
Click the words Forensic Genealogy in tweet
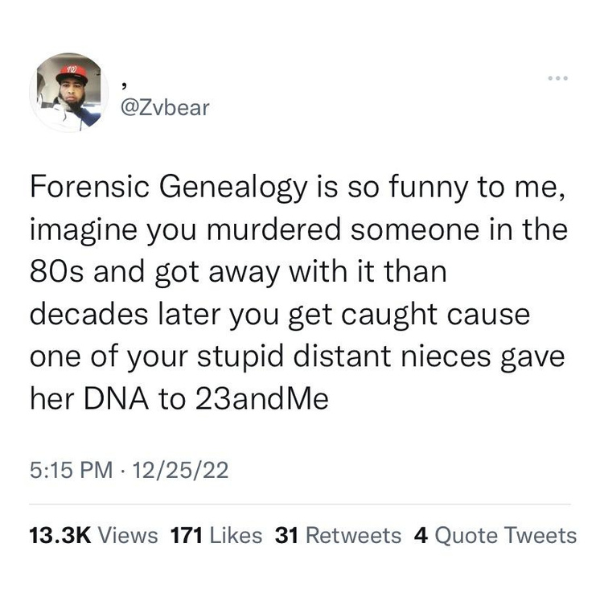[169, 189]
